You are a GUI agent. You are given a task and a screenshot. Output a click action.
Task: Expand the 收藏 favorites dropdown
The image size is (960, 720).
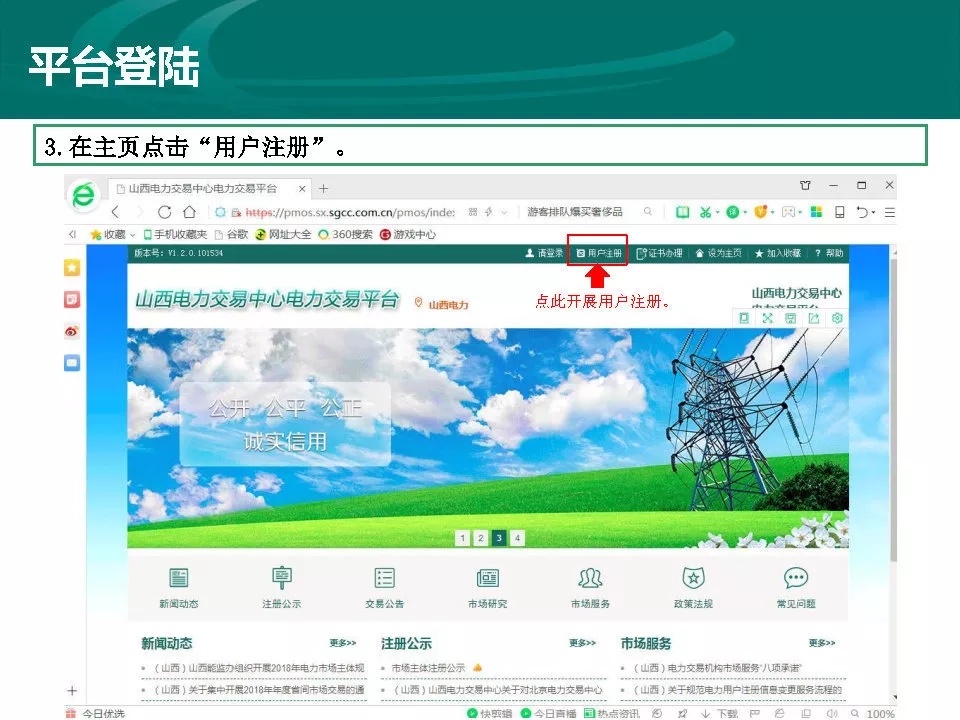110,234
